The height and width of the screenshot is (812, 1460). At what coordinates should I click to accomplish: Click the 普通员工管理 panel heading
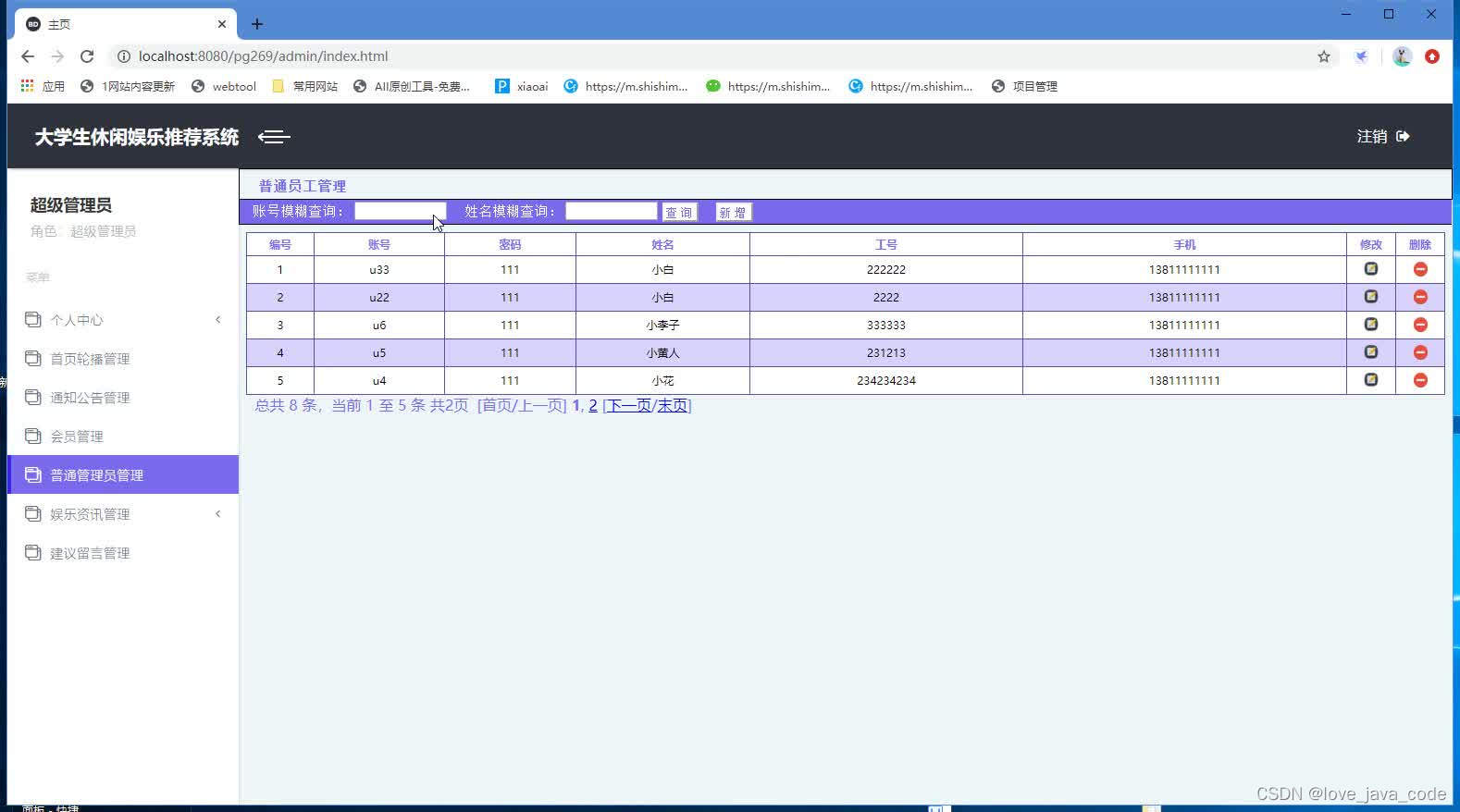coord(303,186)
